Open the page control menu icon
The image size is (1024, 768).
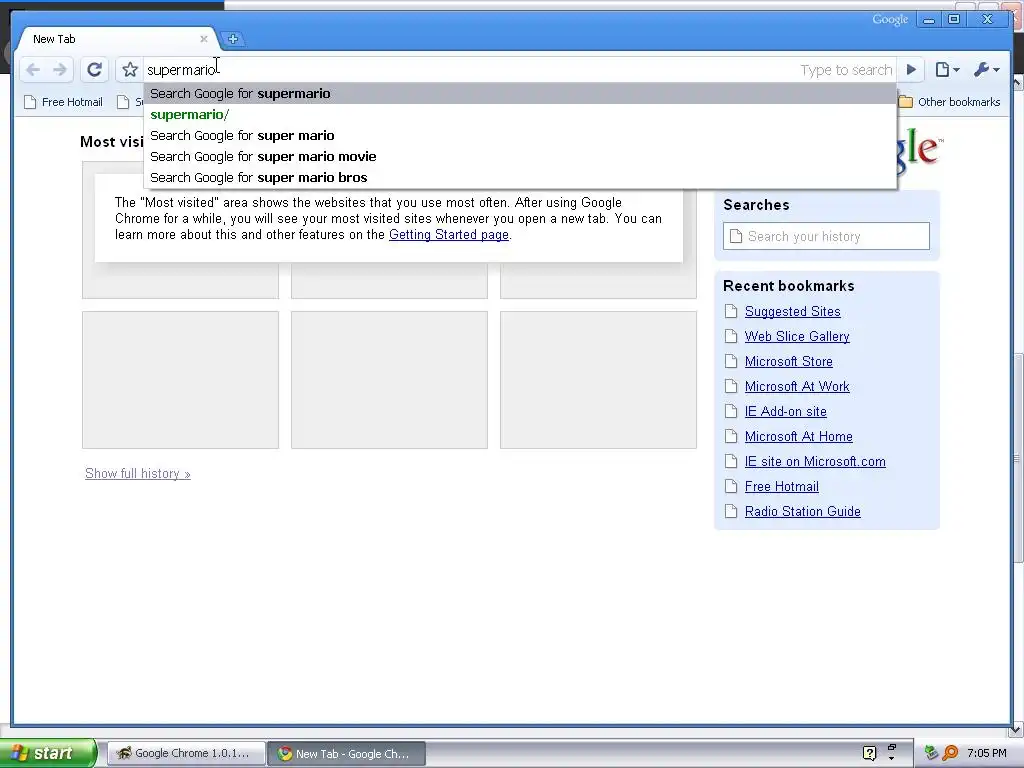947,70
